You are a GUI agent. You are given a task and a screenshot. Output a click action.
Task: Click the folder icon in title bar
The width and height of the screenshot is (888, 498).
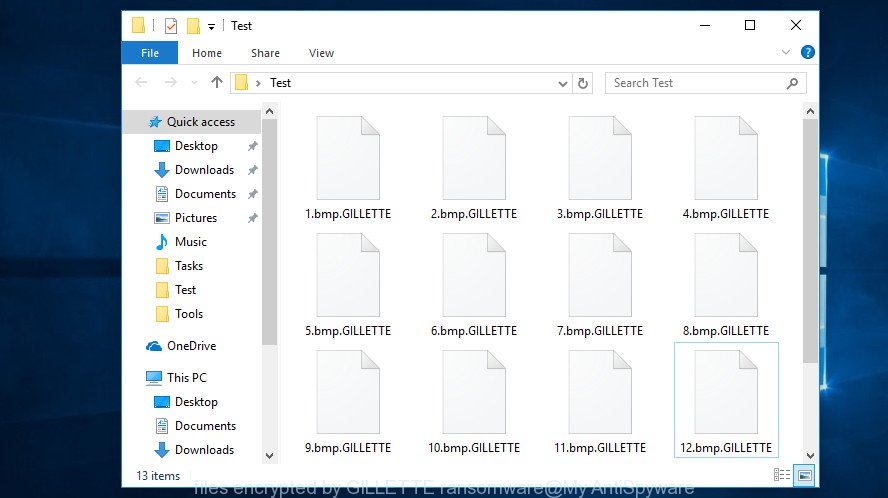coord(138,25)
